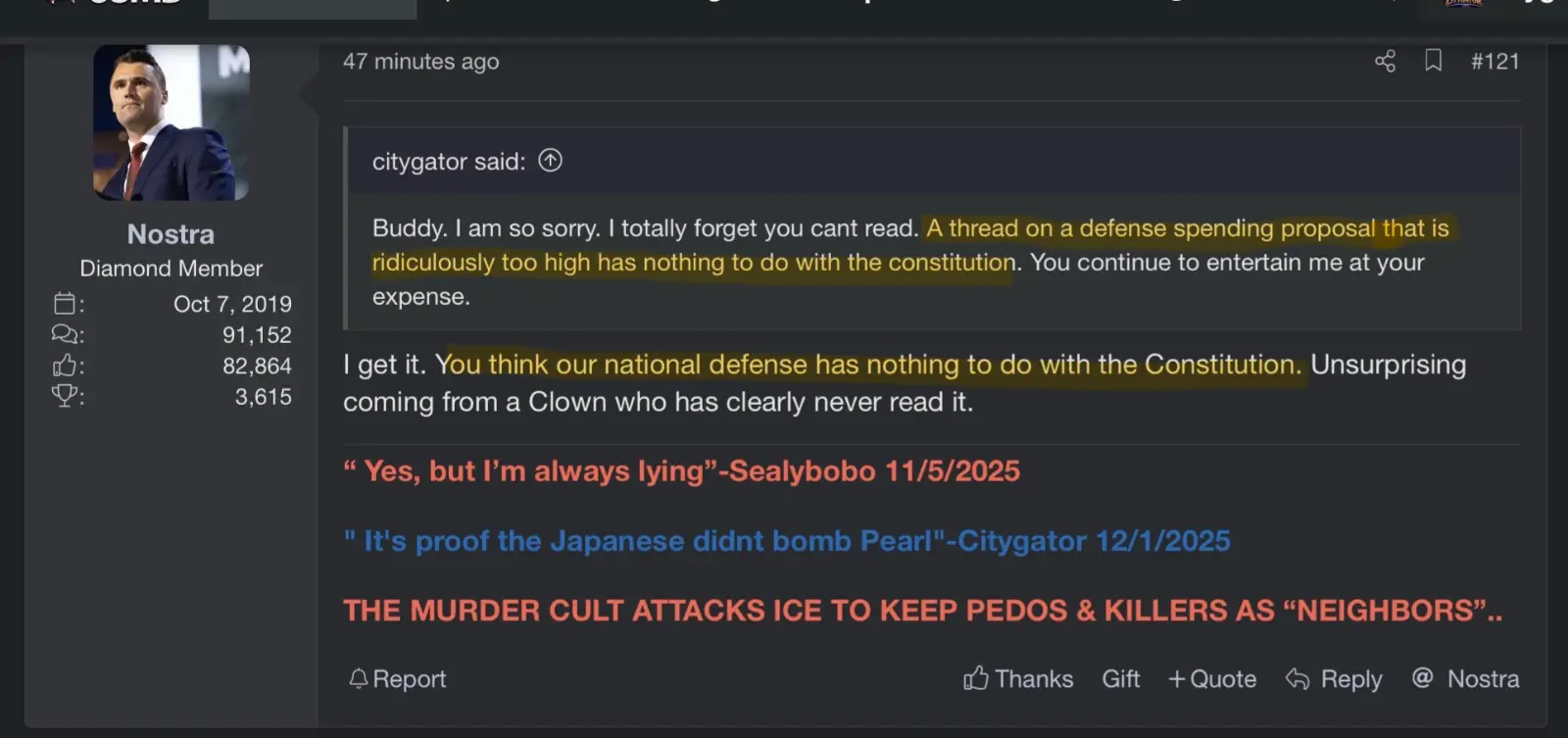Click the bell icon next to Report
1568x738 pixels.
359,678
